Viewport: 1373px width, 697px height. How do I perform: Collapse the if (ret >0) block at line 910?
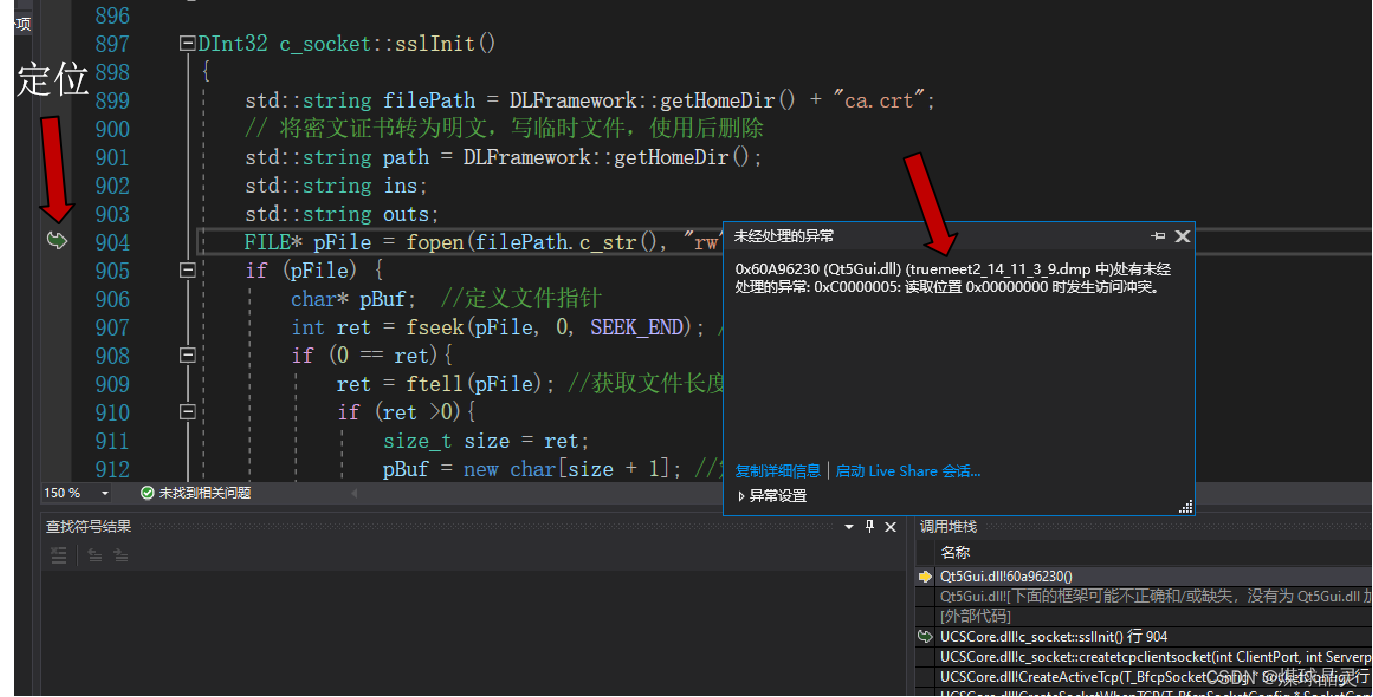(187, 412)
